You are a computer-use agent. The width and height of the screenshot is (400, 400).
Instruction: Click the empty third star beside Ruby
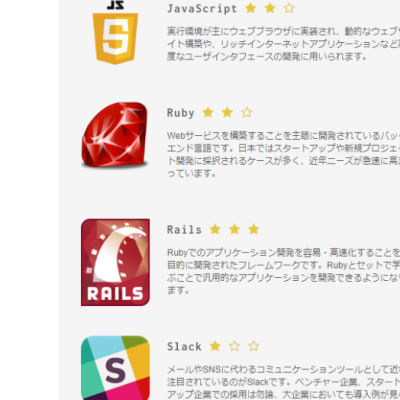point(246,112)
